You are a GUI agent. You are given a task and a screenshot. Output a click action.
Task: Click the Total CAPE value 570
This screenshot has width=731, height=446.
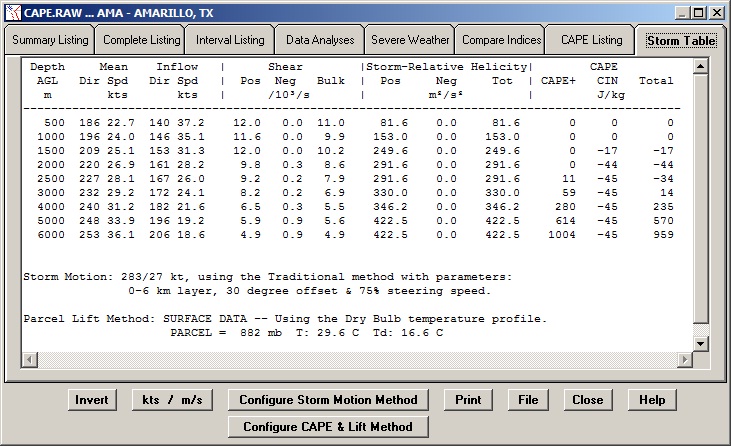click(x=663, y=221)
